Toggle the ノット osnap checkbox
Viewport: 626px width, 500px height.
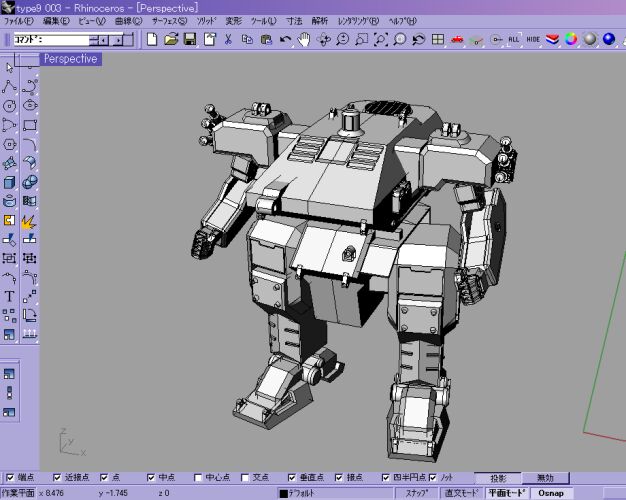pyautogui.click(x=433, y=477)
